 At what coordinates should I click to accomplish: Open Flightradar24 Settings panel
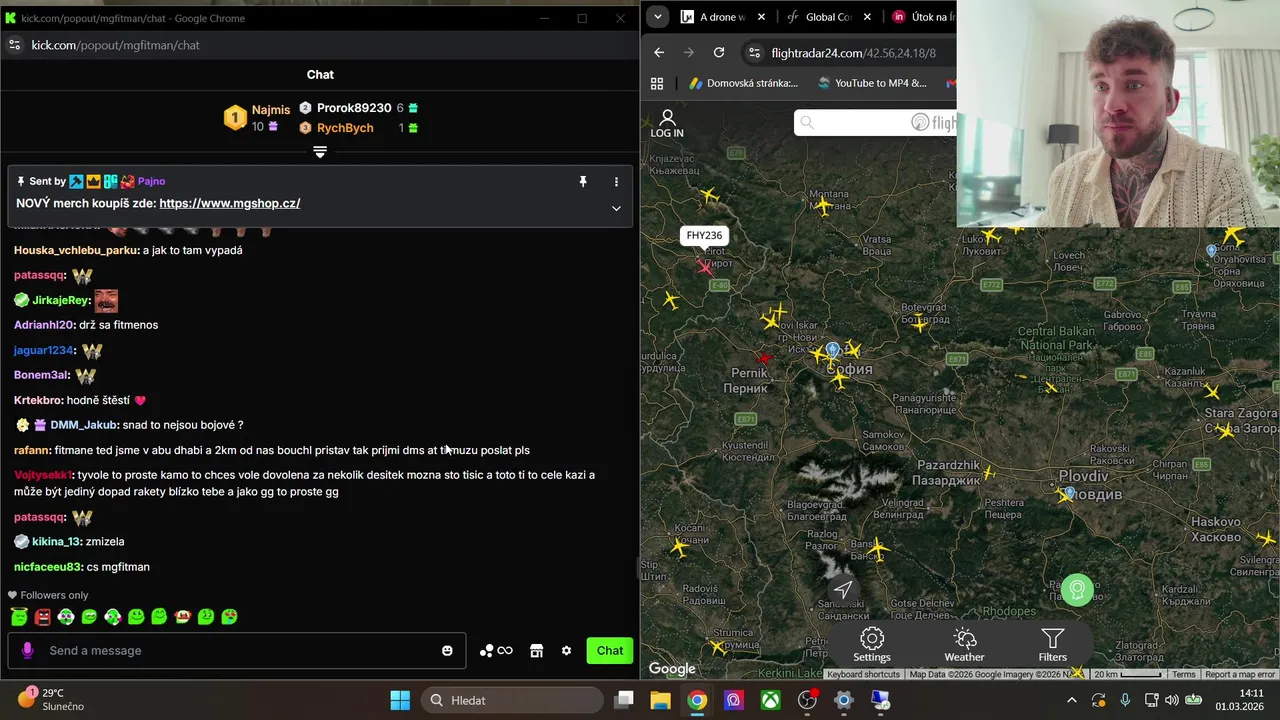coord(872,645)
